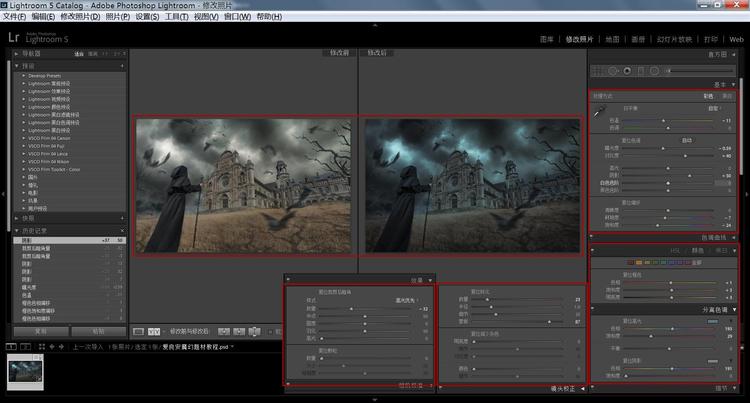Open the 文件(F) menu
This screenshot has height=403, width=750.
14,16
